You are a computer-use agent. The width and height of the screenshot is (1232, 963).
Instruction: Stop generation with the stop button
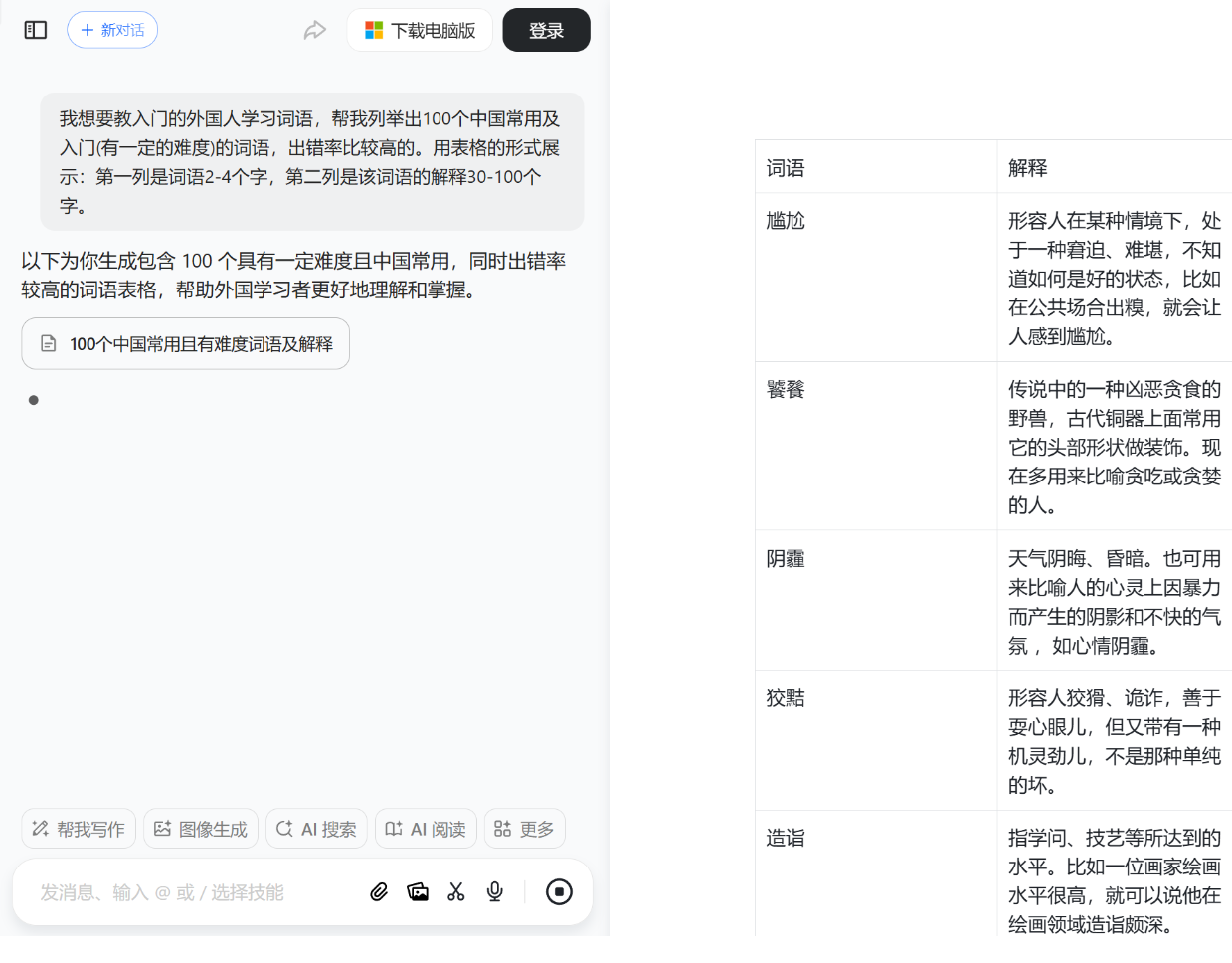(x=559, y=892)
